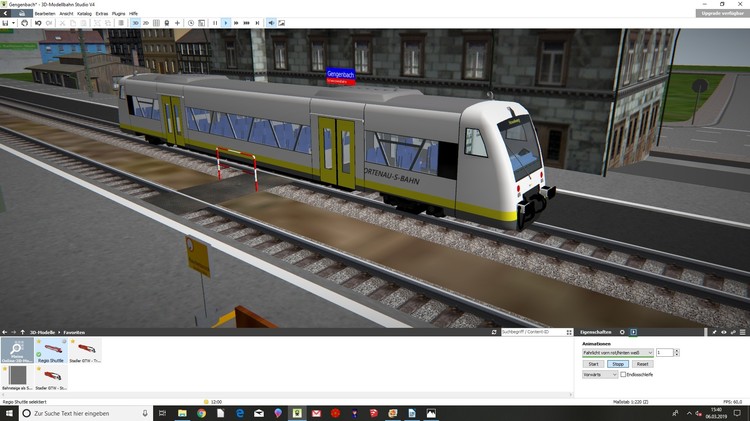
Task: Switch to 3D view mode
Action: 135,23
